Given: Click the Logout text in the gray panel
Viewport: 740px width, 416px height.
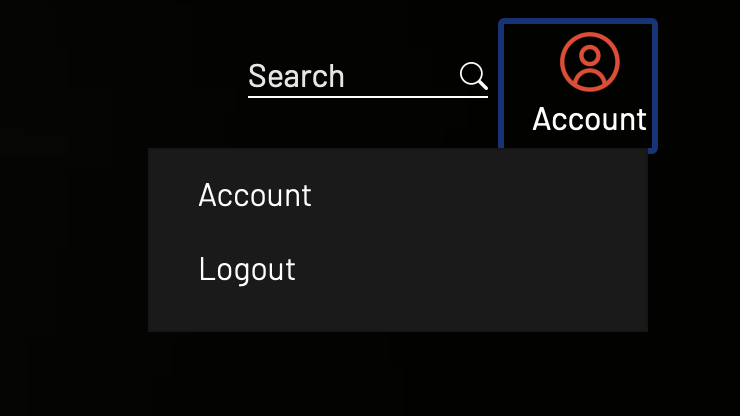Looking at the screenshot, I should [x=247, y=270].
